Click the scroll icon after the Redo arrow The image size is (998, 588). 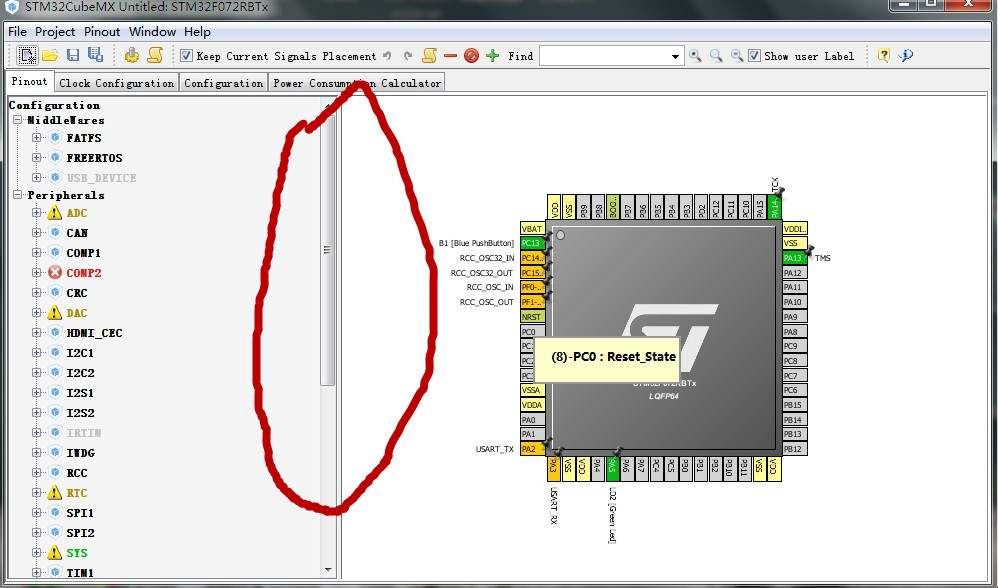430,55
